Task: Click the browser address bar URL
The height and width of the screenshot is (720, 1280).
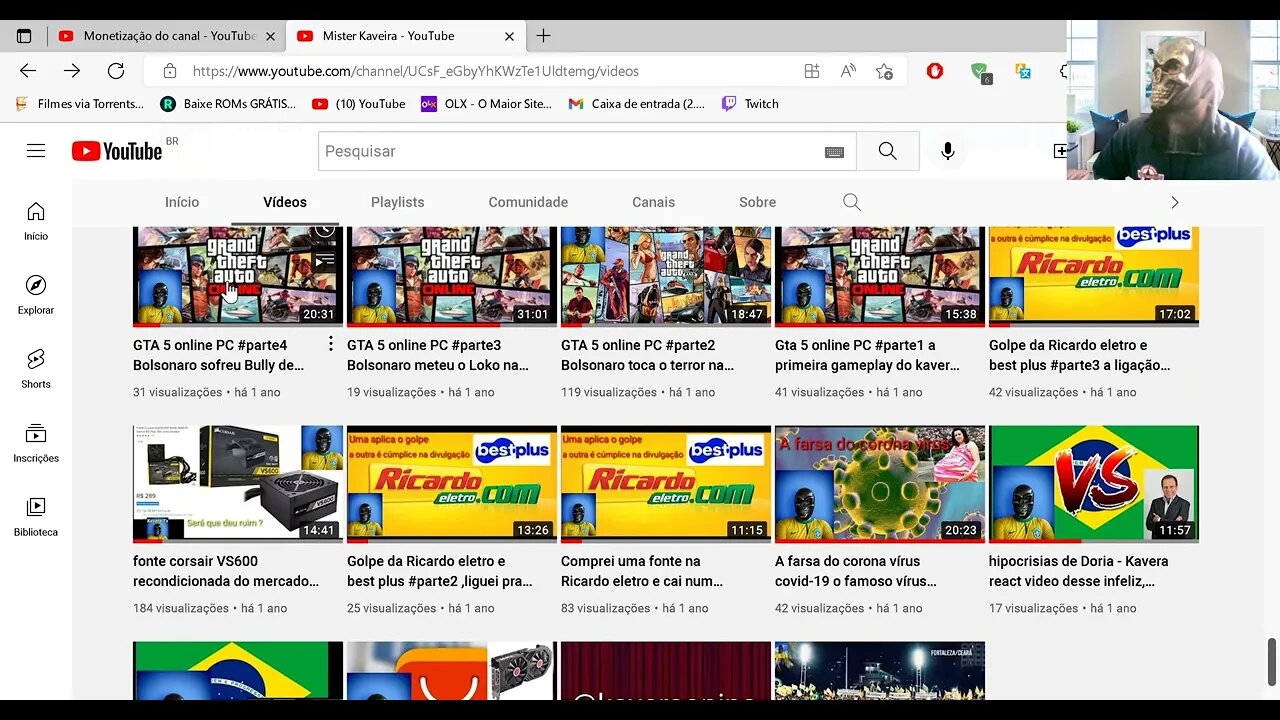Action: [x=415, y=71]
